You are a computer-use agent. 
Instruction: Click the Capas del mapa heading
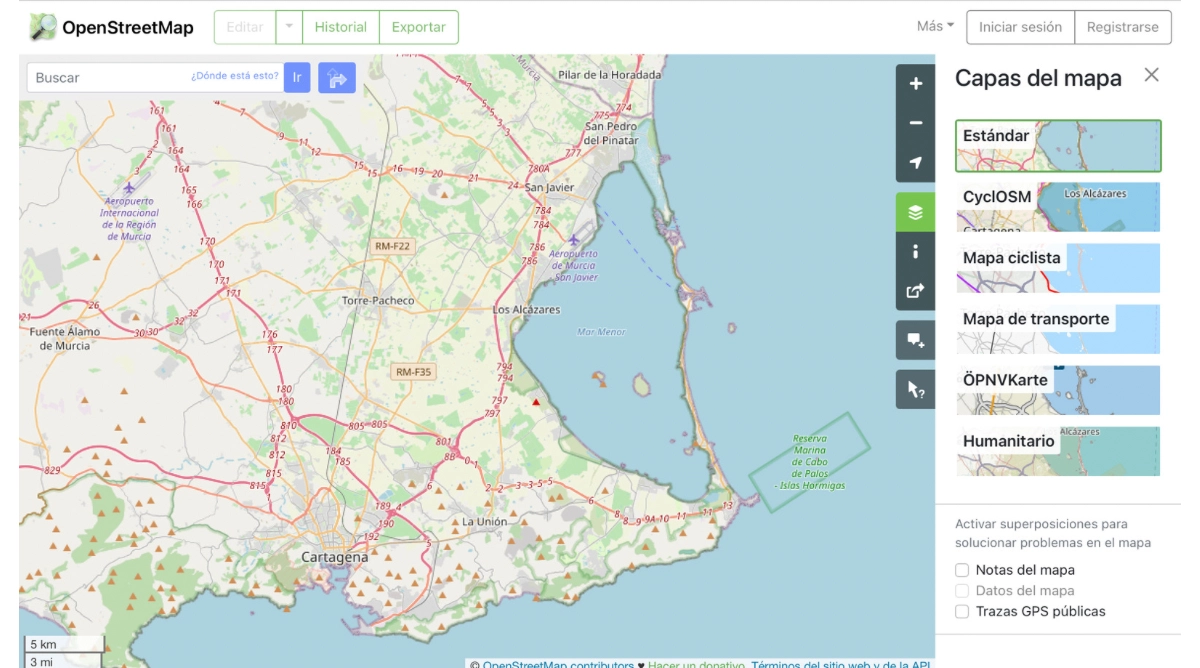(1038, 78)
